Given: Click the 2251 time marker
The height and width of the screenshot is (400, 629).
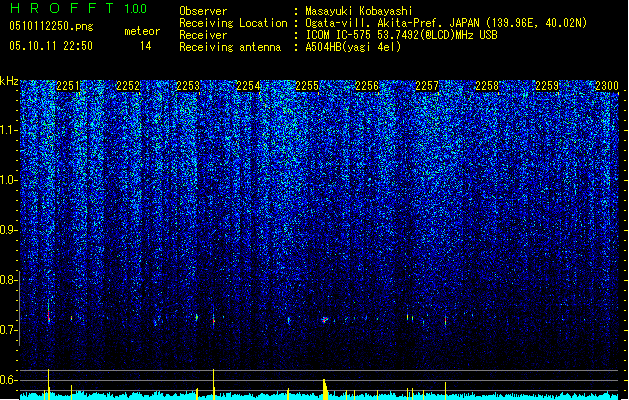Looking at the screenshot, I should 68,86.
